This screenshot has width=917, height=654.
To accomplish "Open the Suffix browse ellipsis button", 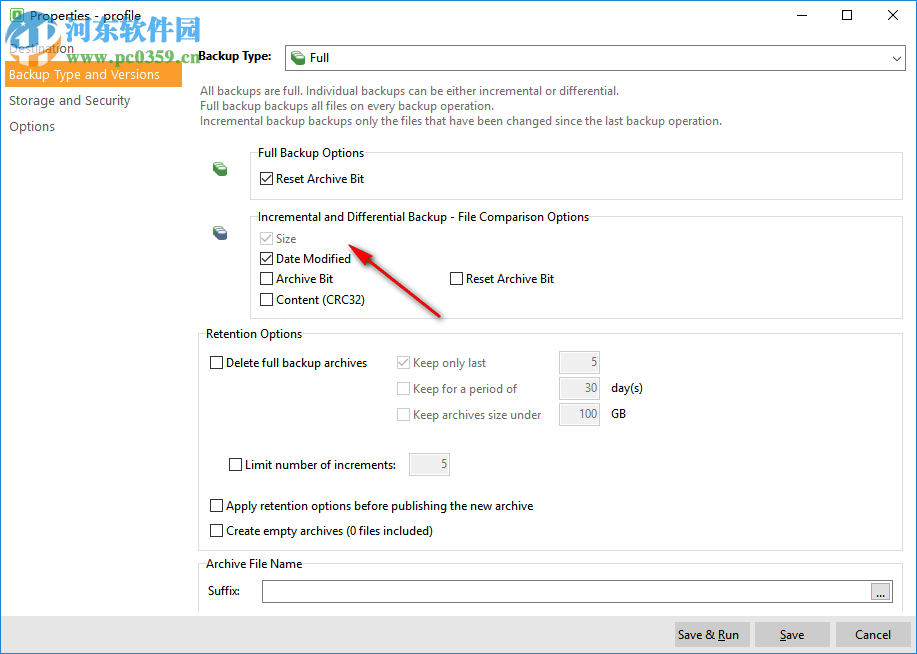I will [880, 591].
